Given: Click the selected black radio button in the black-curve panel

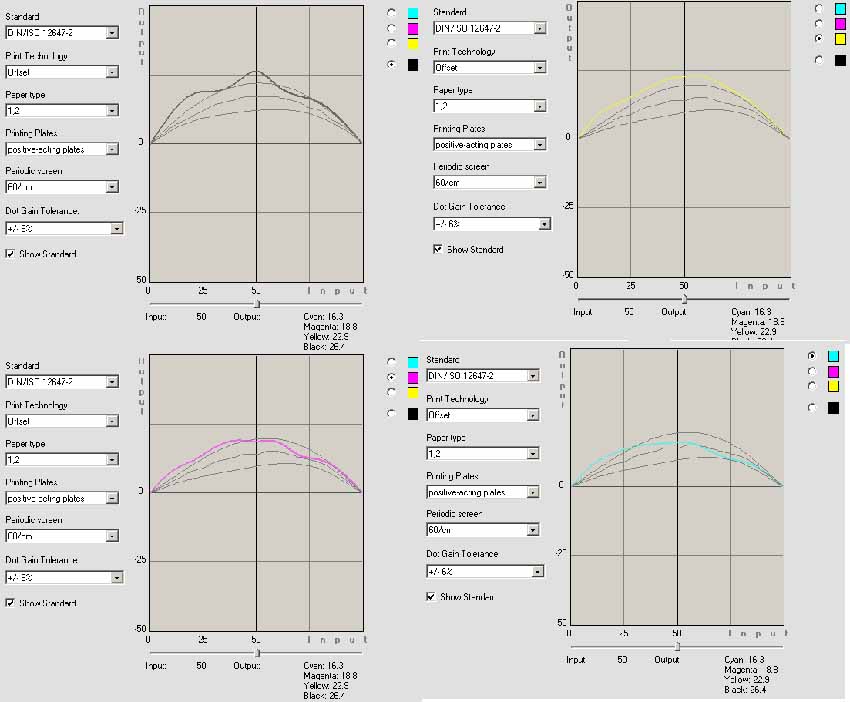Looking at the screenshot, I should [x=391, y=65].
